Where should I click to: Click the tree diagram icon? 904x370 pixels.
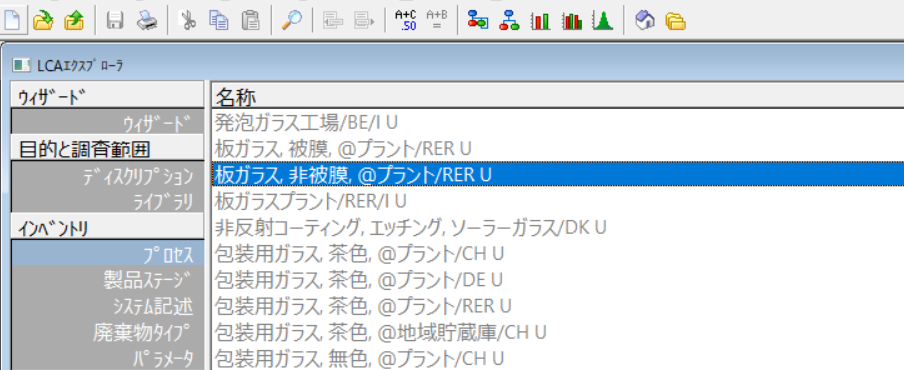pos(509,21)
